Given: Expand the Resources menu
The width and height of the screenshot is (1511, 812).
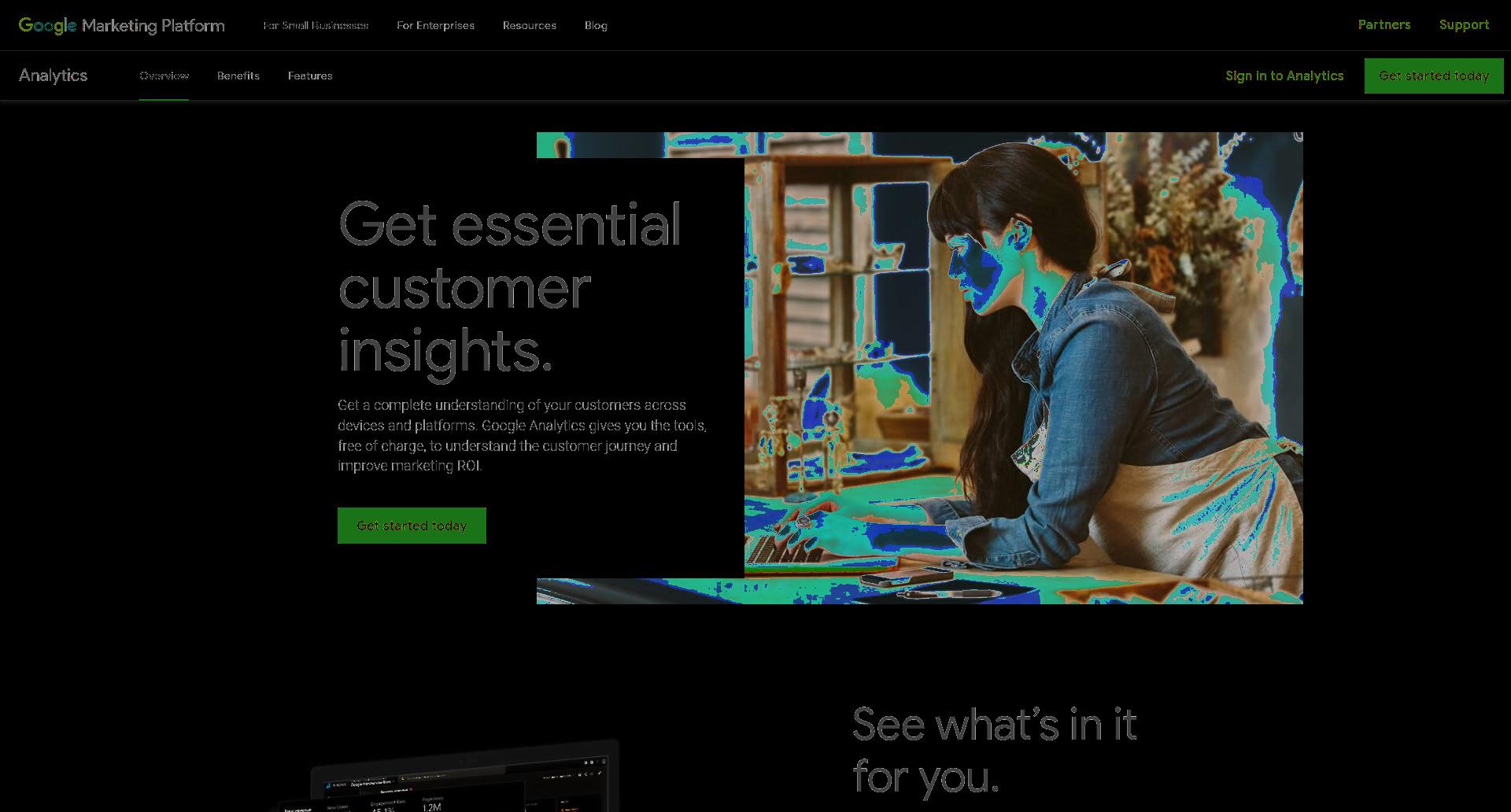Looking at the screenshot, I should pyautogui.click(x=530, y=25).
